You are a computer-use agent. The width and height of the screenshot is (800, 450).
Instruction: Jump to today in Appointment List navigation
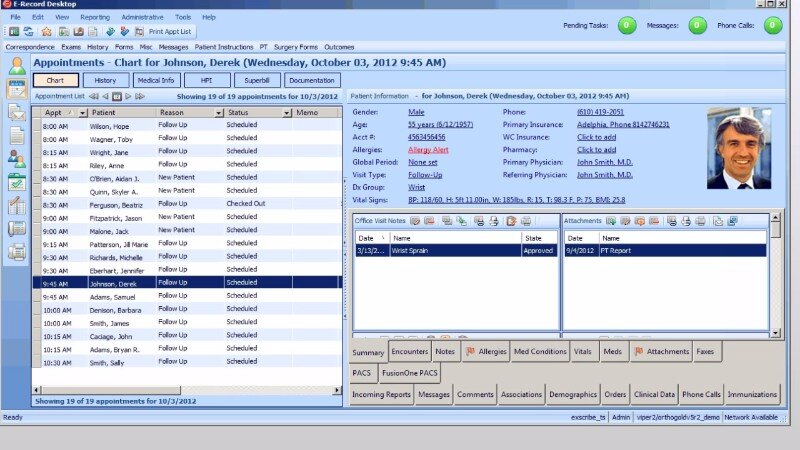(x=117, y=97)
